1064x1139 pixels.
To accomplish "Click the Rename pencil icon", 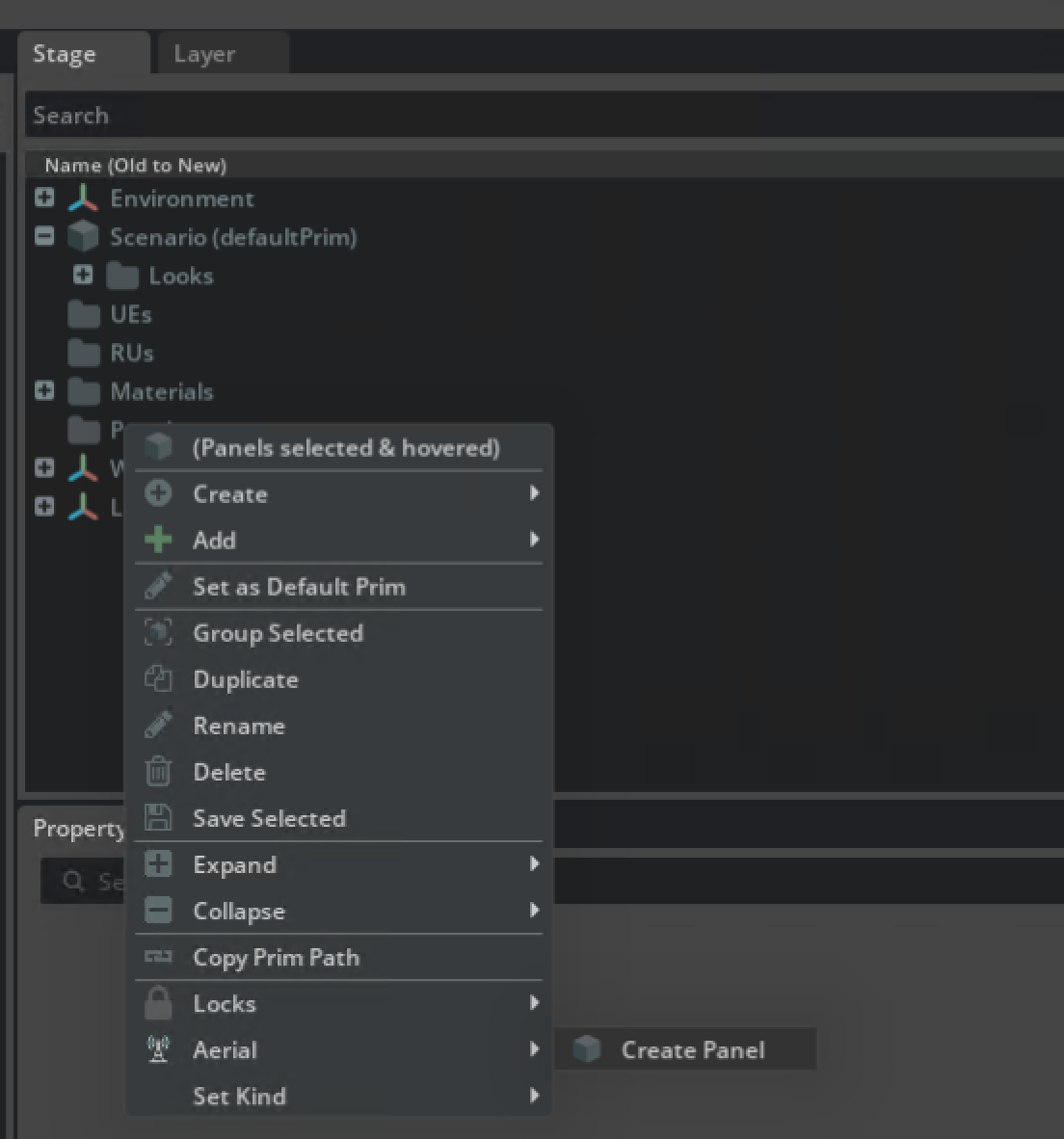I will pos(157,726).
